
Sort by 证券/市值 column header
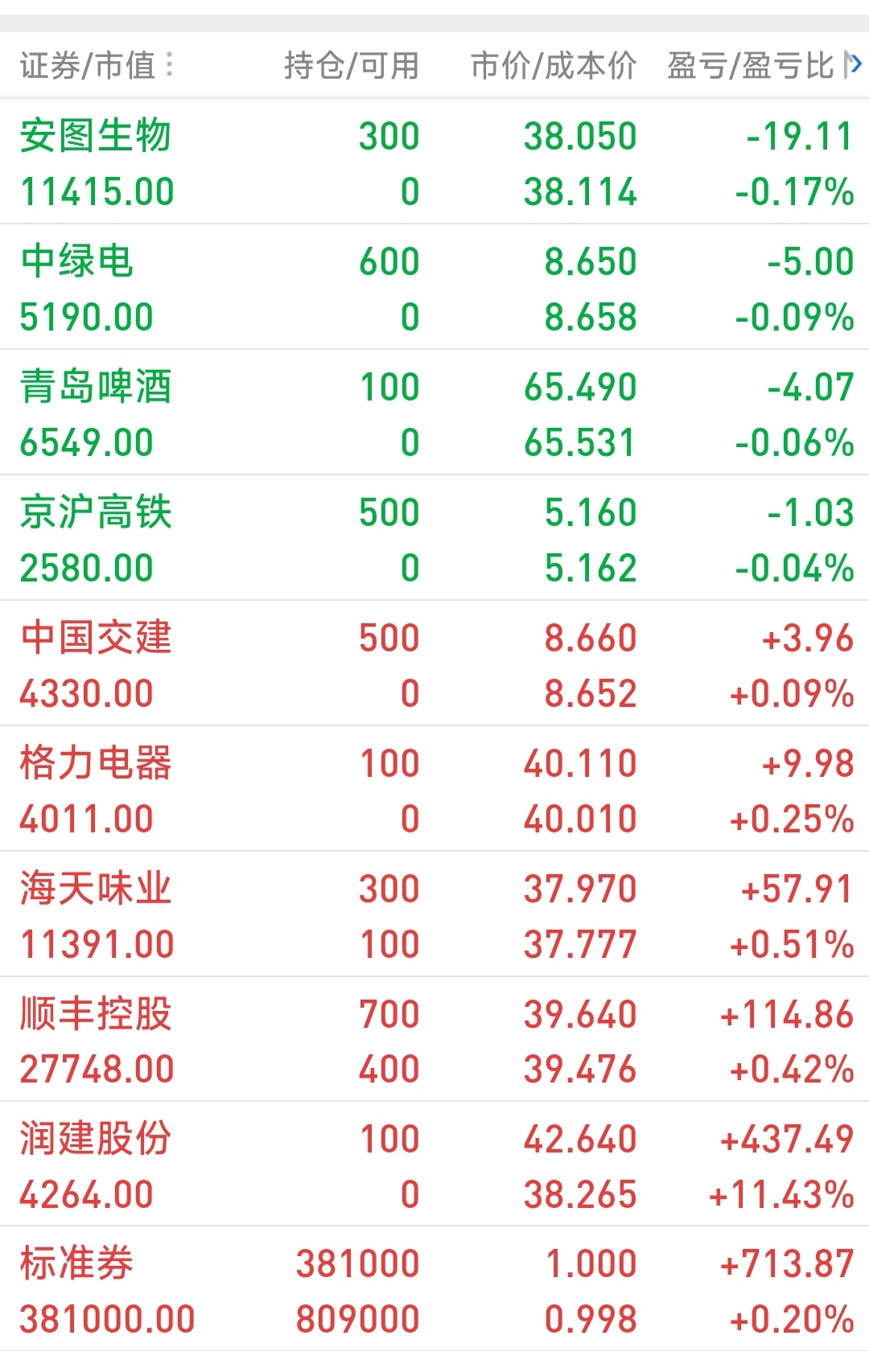tap(88, 65)
